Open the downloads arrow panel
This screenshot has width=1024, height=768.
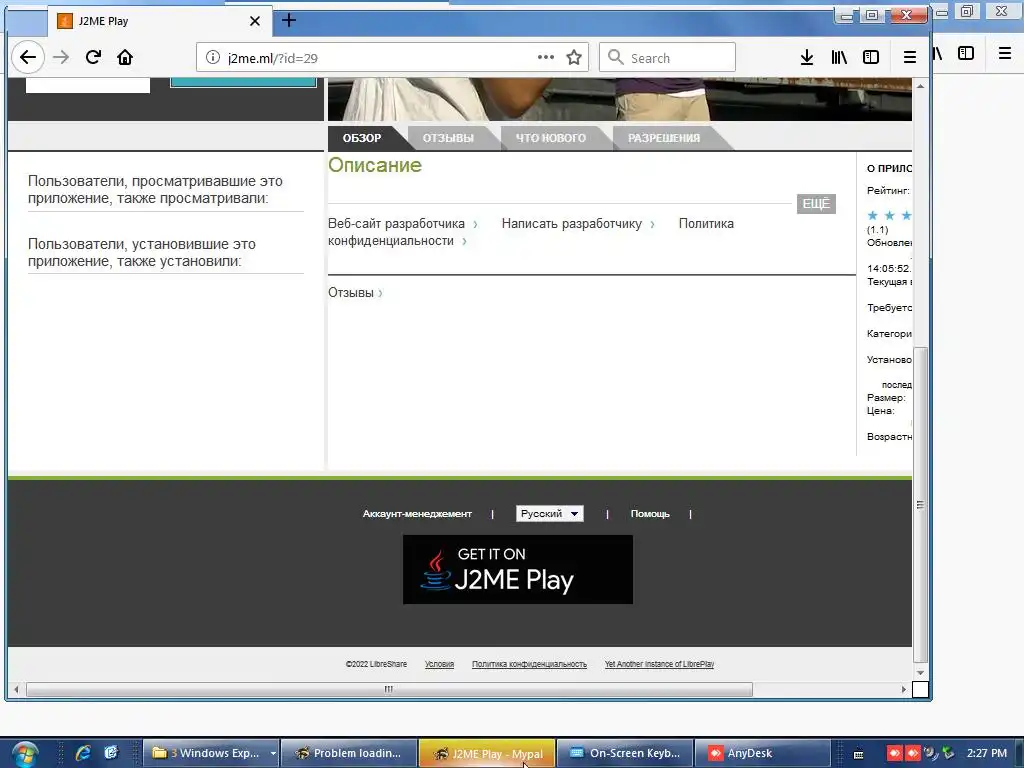click(x=807, y=57)
